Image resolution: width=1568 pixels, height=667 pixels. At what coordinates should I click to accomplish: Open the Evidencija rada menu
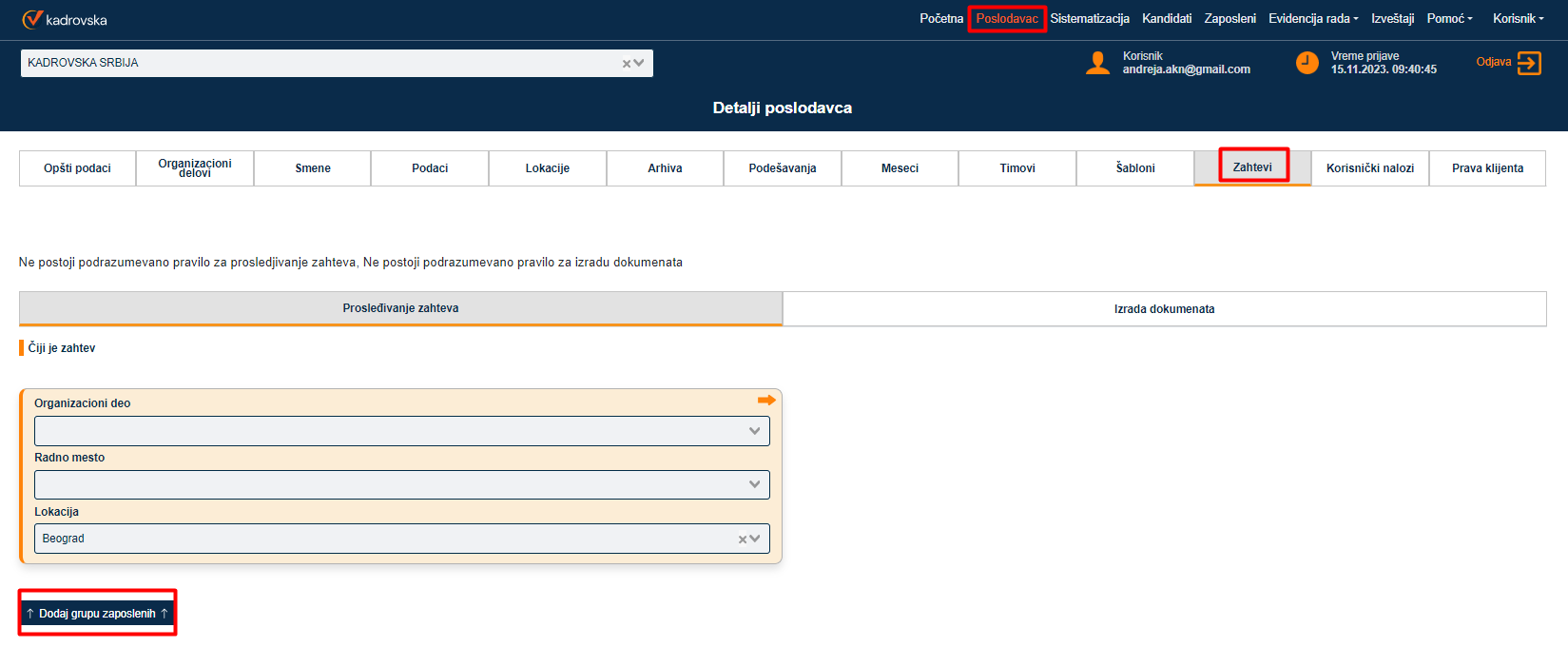tap(1312, 19)
